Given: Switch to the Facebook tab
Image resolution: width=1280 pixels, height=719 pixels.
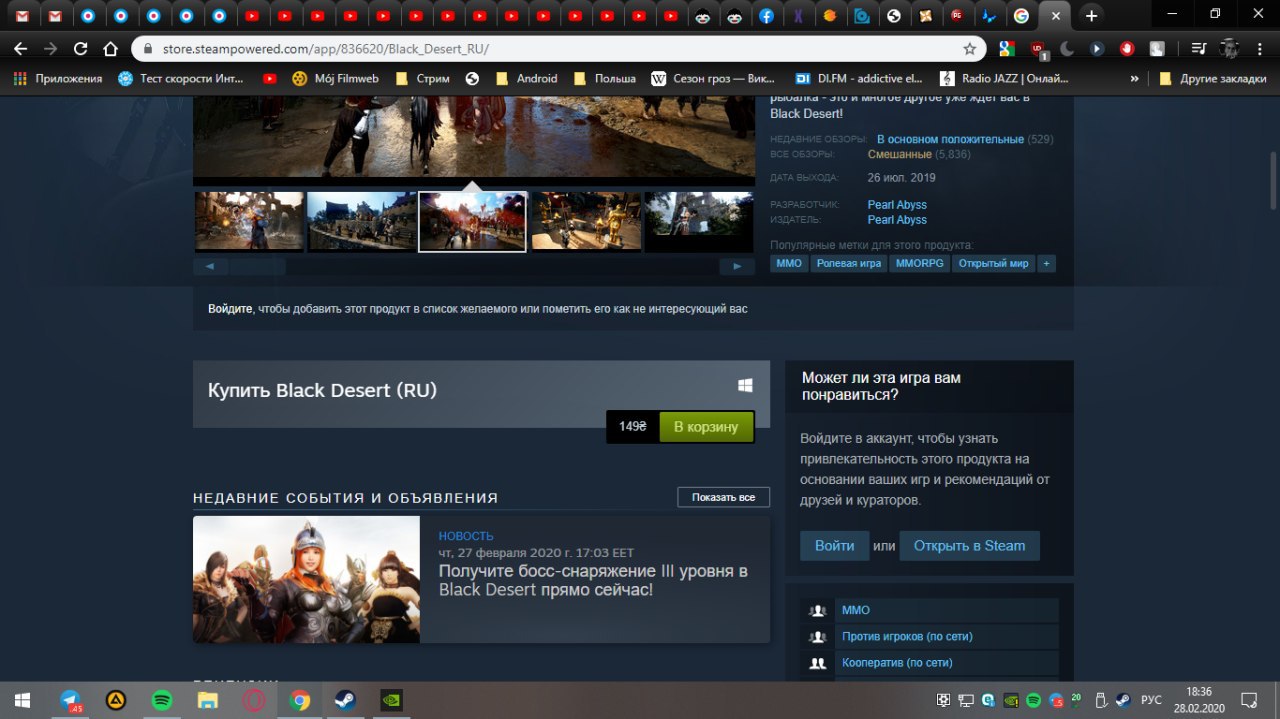Looking at the screenshot, I should (766, 15).
